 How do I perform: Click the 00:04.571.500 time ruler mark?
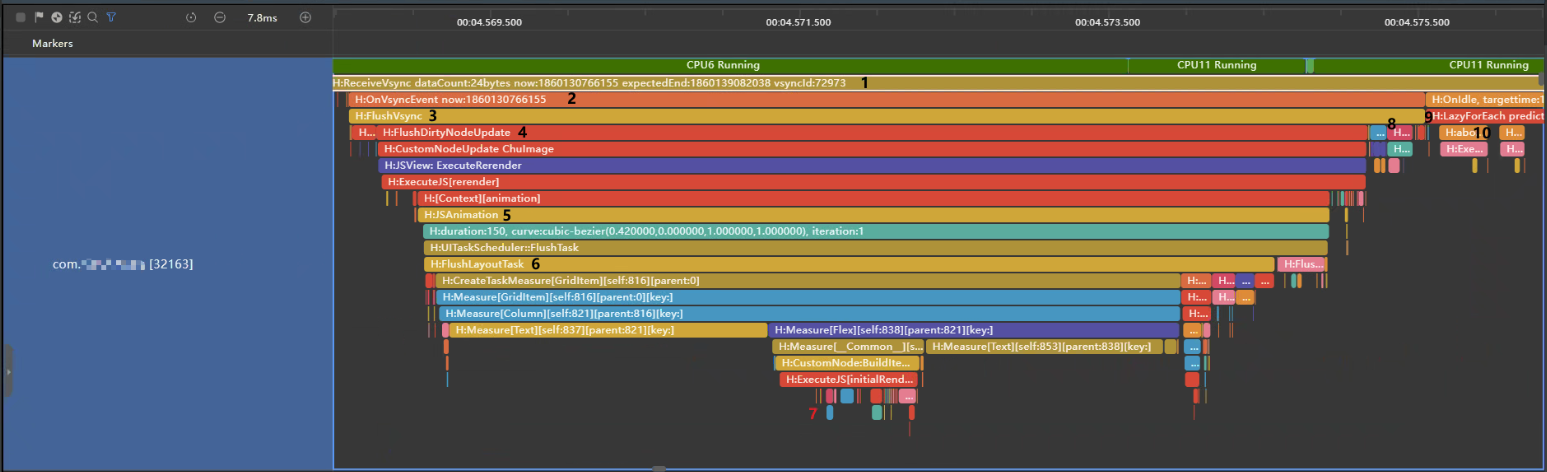pos(797,22)
